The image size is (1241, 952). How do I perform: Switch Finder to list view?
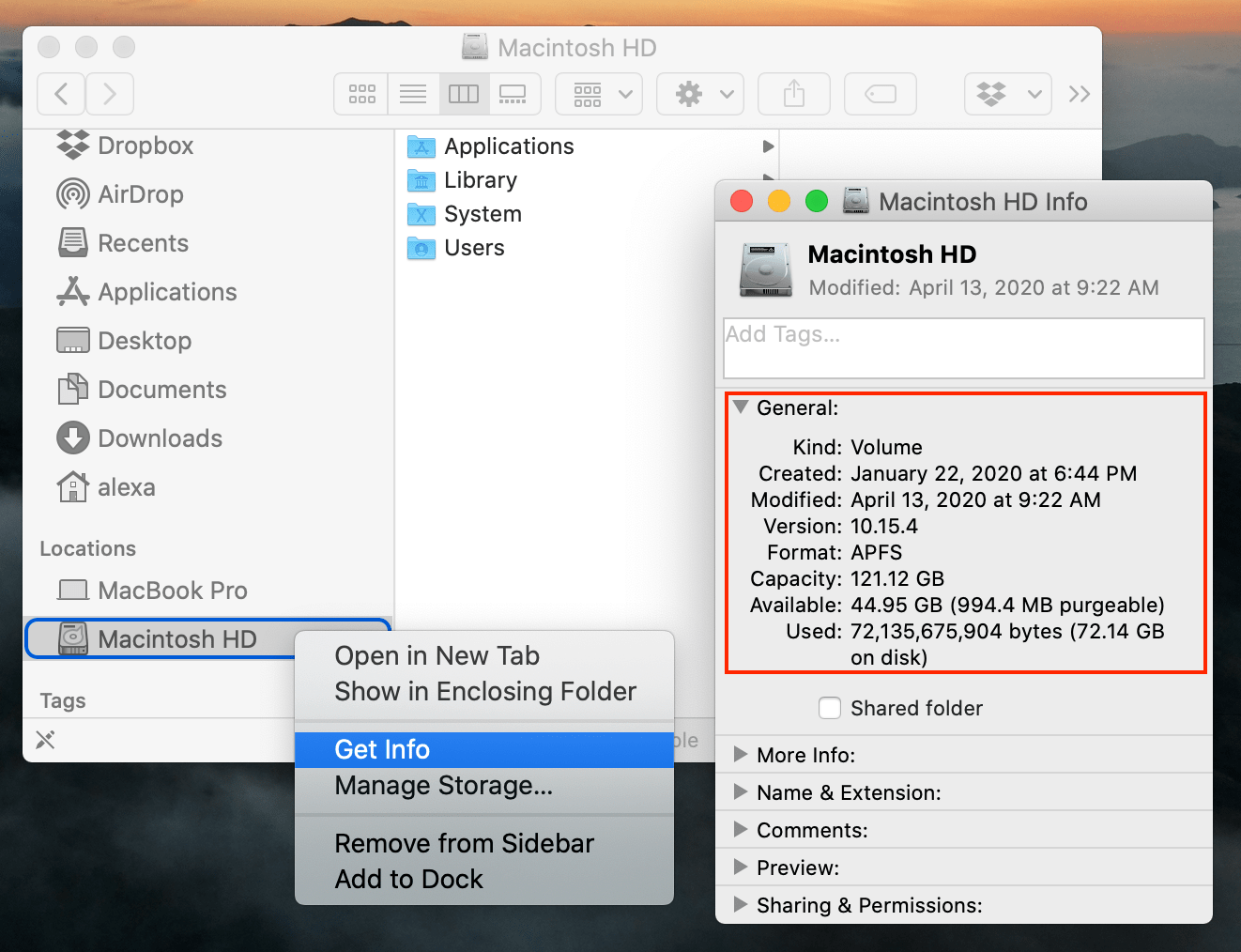point(413,94)
